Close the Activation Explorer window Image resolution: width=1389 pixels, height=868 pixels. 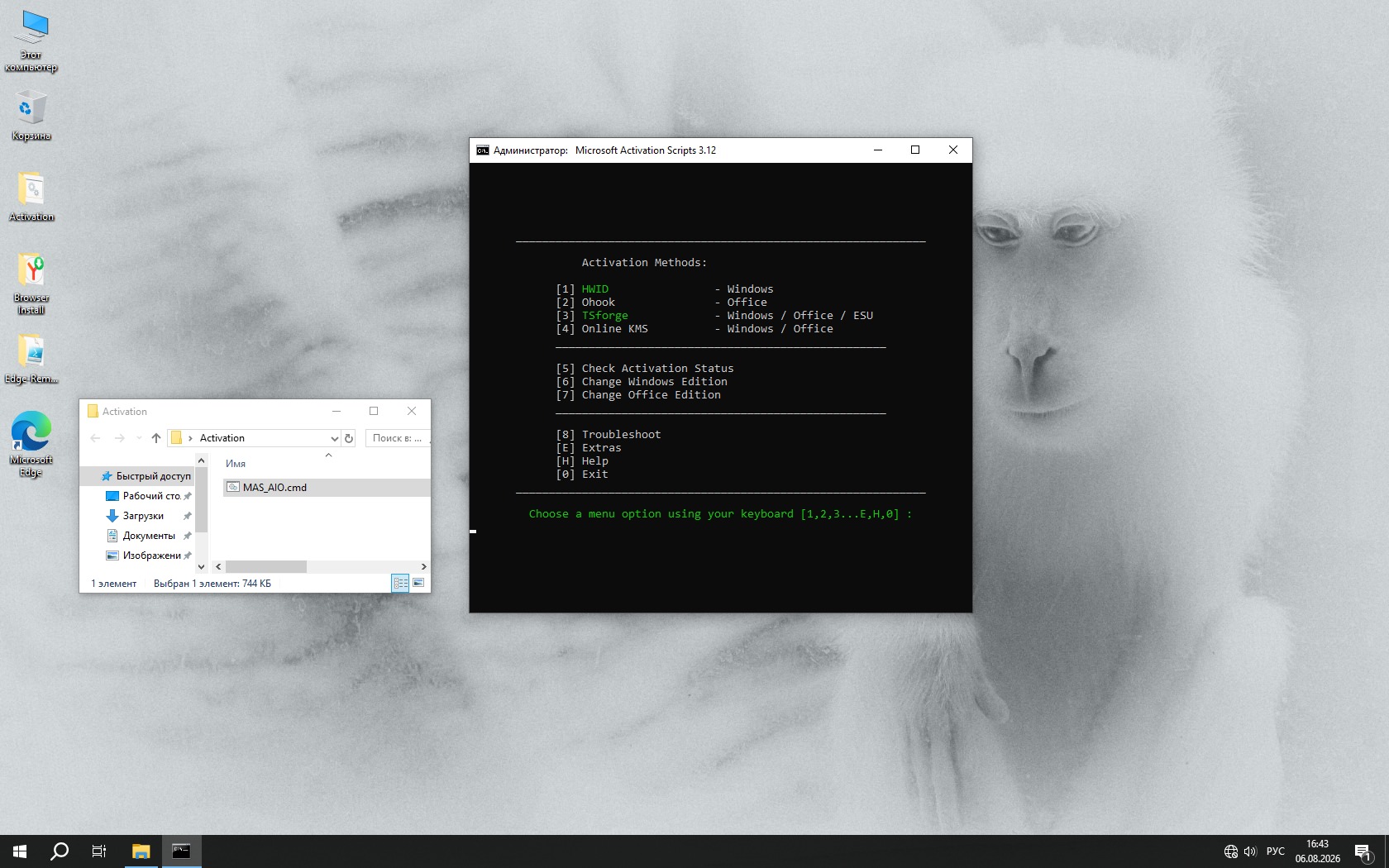coord(412,411)
